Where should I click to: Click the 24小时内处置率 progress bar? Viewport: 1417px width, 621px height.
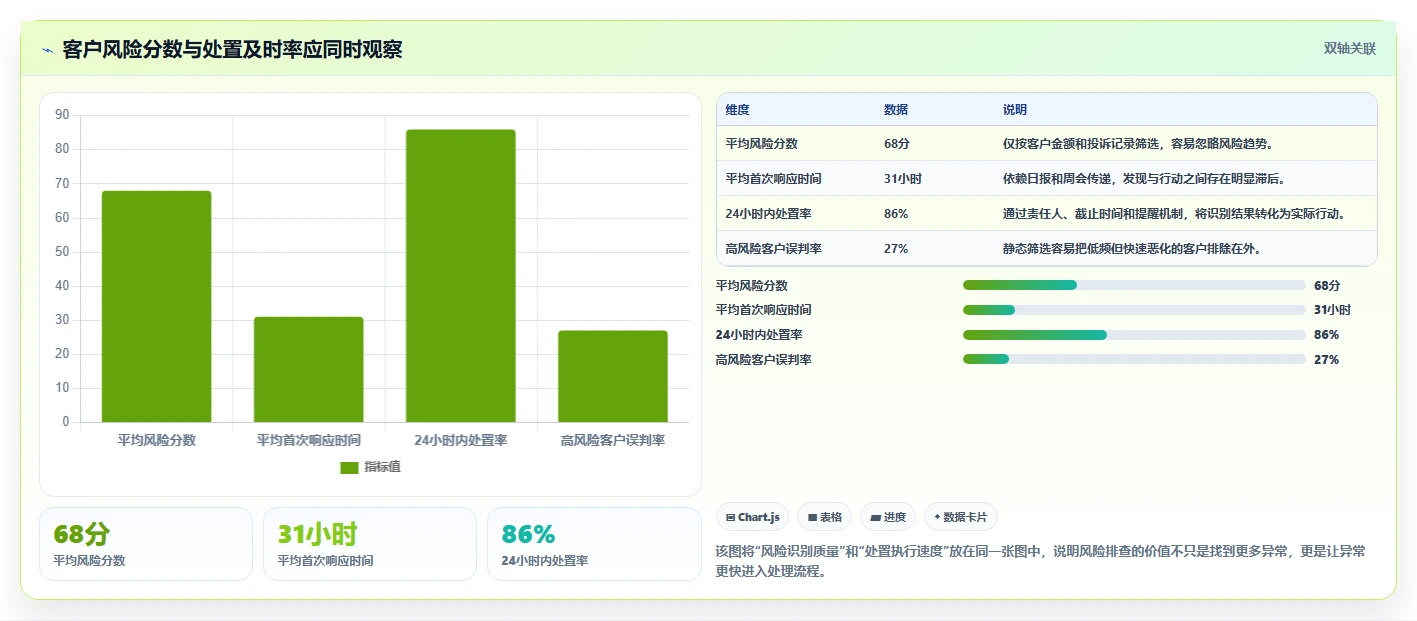1134,334
